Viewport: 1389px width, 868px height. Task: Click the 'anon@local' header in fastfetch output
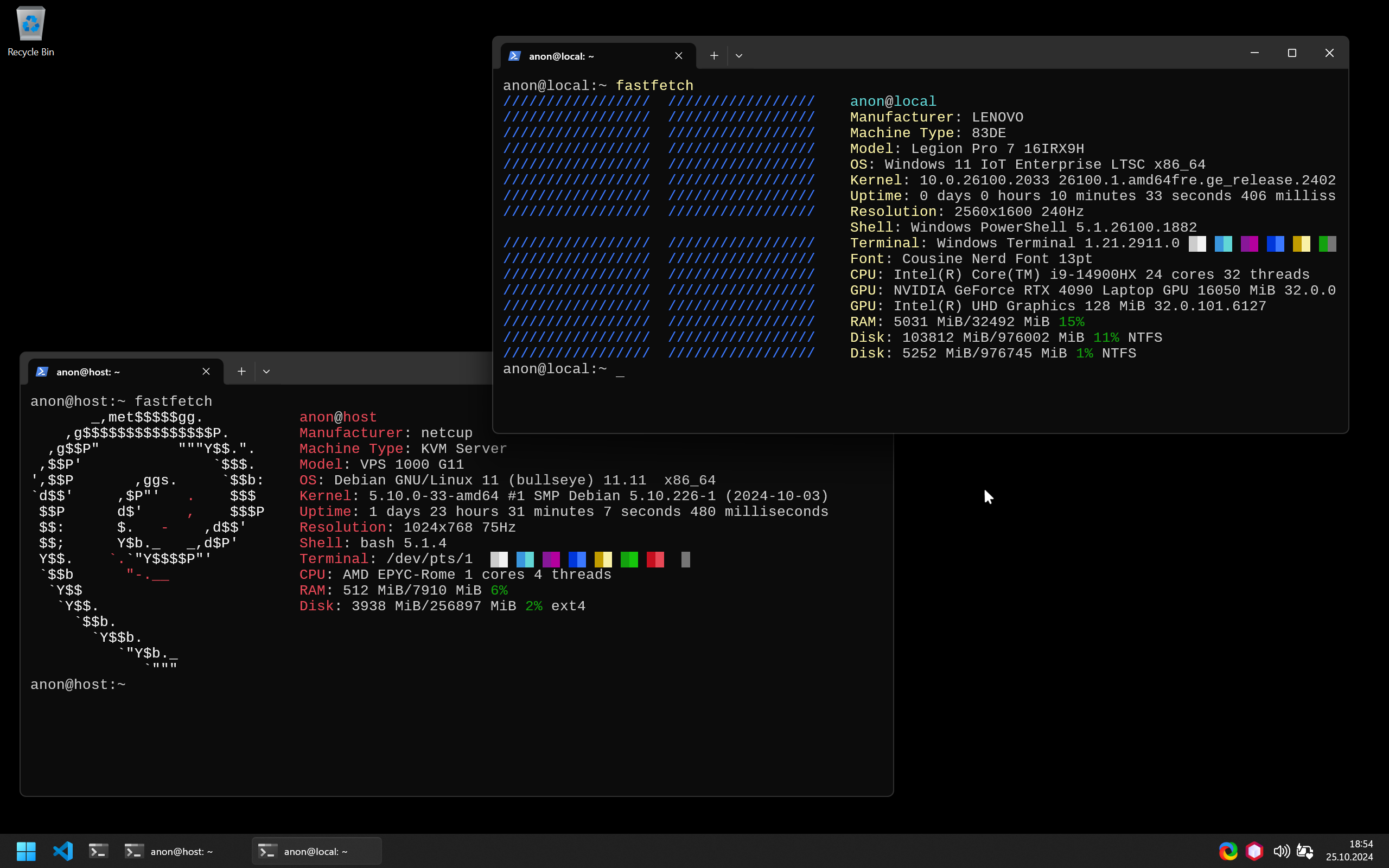point(893,101)
